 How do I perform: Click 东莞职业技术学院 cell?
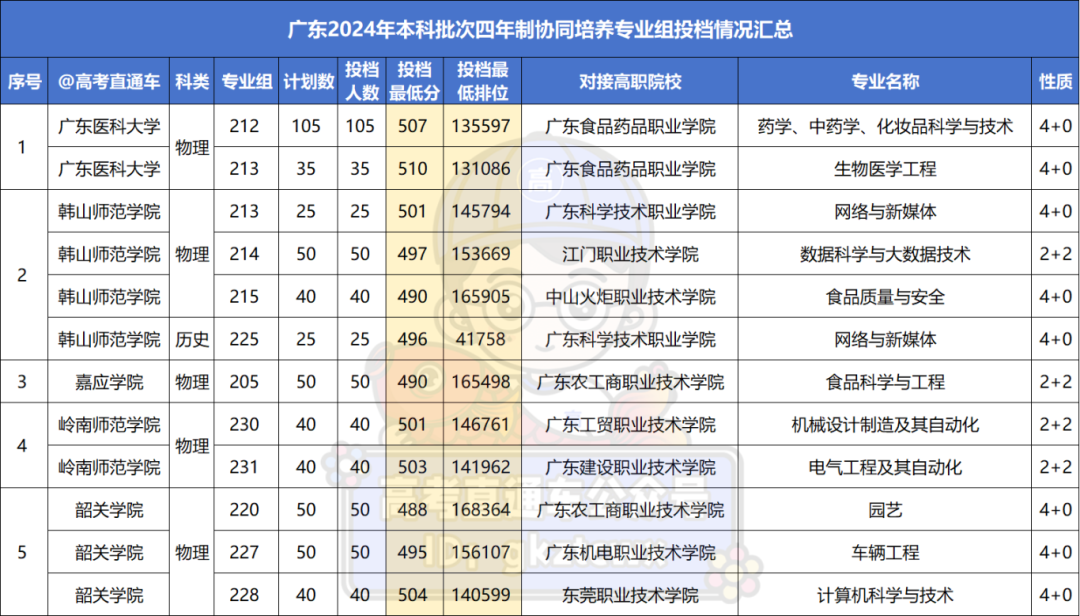(630, 595)
